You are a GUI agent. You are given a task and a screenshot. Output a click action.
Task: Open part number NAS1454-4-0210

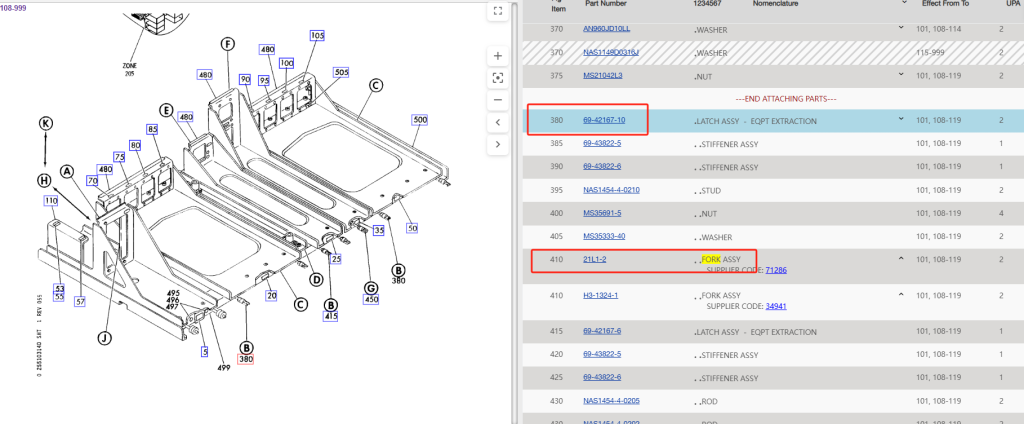pyautogui.click(x=611, y=190)
